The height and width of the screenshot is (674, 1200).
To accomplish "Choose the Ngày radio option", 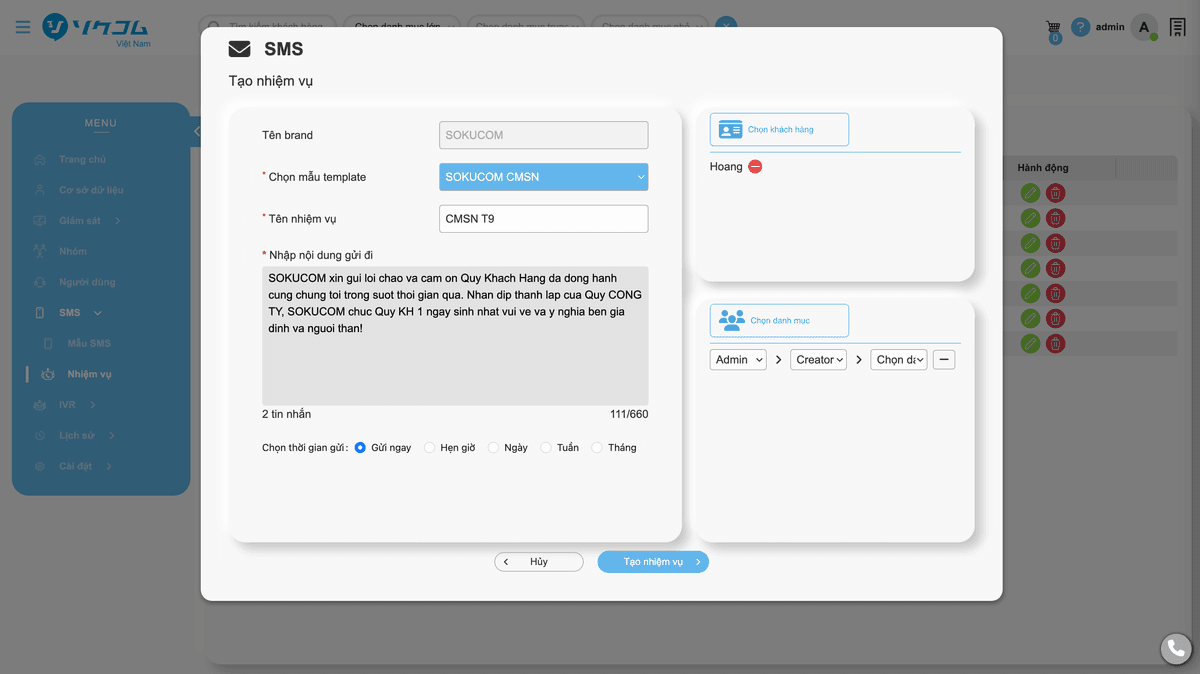I will point(493,448).
